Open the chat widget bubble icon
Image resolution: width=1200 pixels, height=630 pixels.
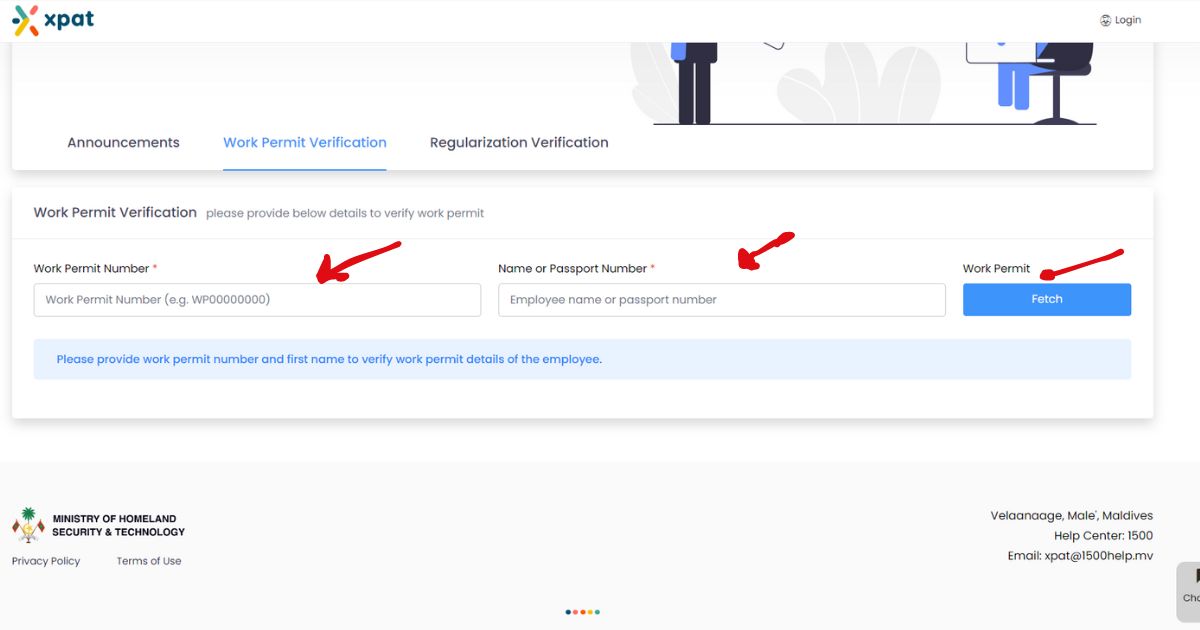[x=1190, y=588]
